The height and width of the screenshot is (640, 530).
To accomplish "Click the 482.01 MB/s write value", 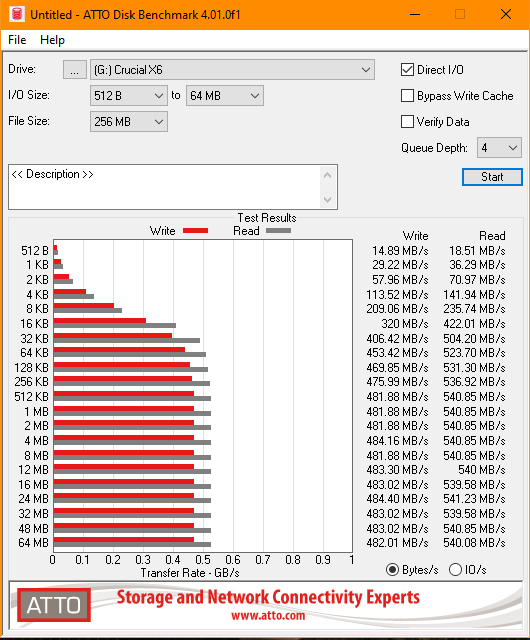I will 397,543.
